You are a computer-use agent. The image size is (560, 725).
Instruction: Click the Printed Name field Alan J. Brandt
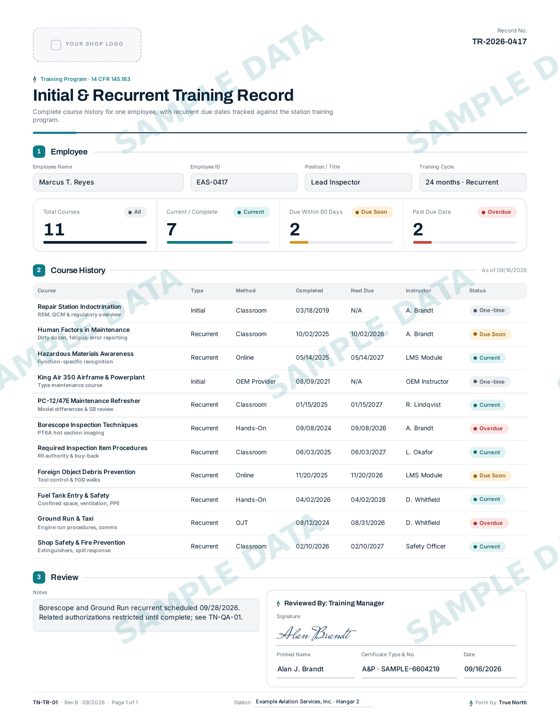click(x=315, y=669)
